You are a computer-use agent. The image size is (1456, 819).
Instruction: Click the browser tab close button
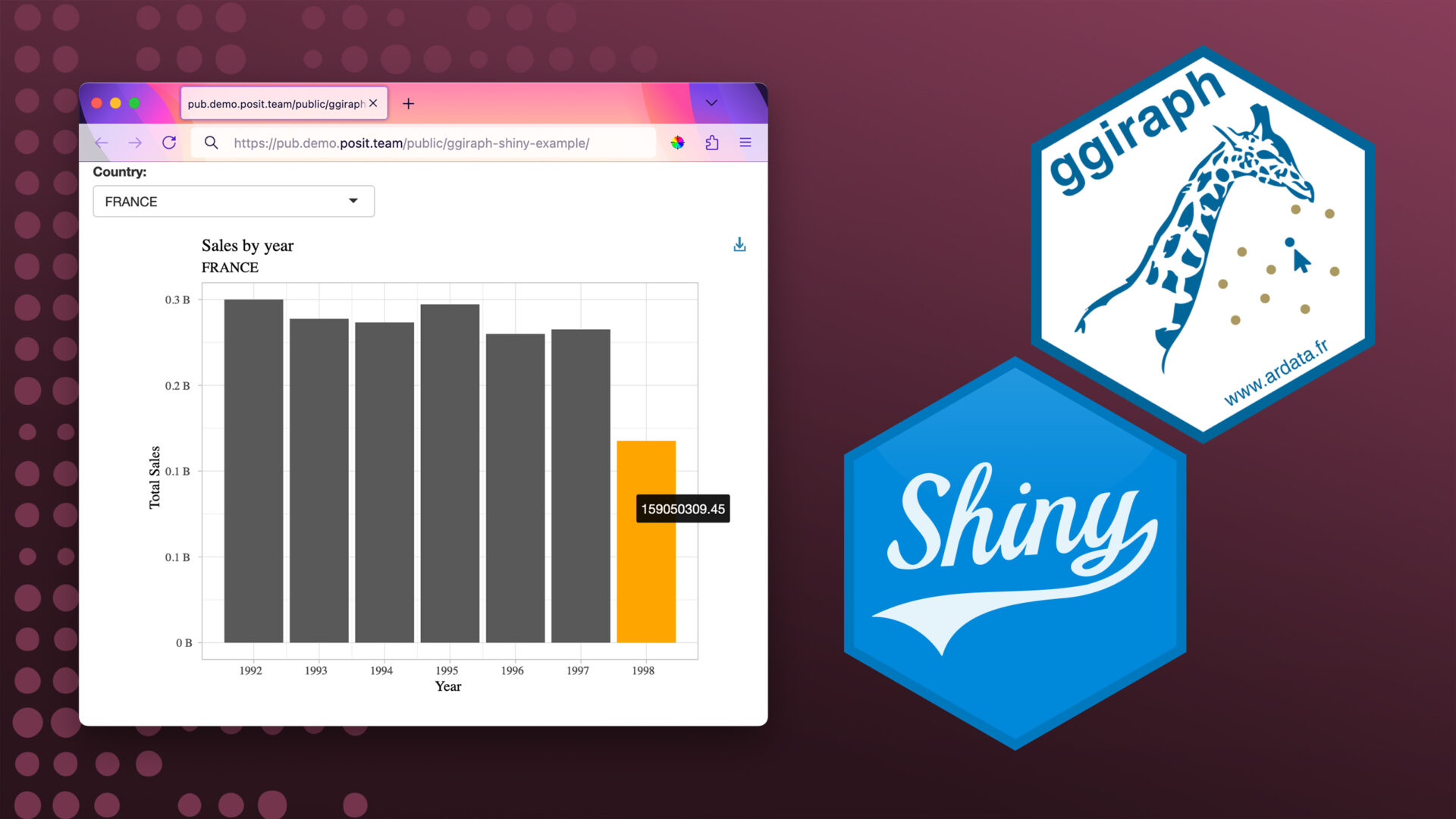pyautogui.click(x=372, y=103)
